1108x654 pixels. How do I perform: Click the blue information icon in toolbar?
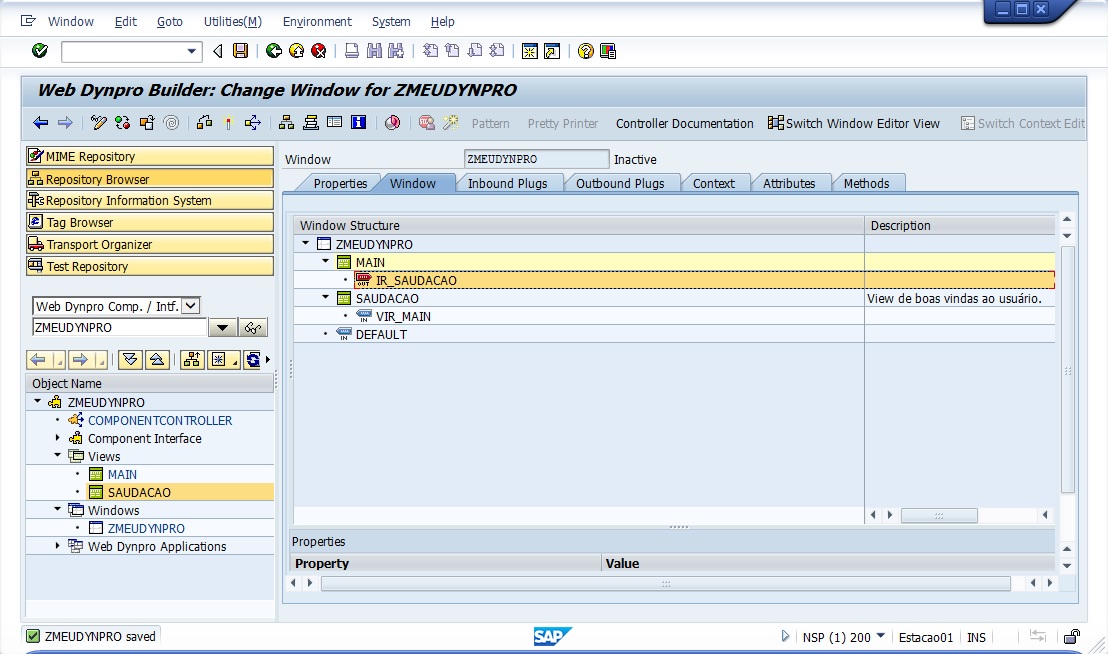coord(358,123)
